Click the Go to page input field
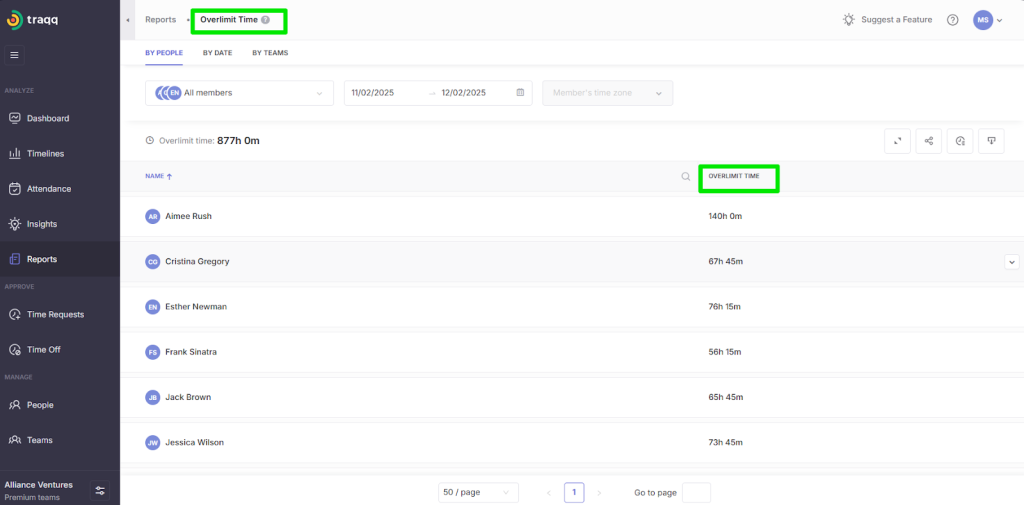The width and height of the screenshot is (1024, 505). [696, 492]
